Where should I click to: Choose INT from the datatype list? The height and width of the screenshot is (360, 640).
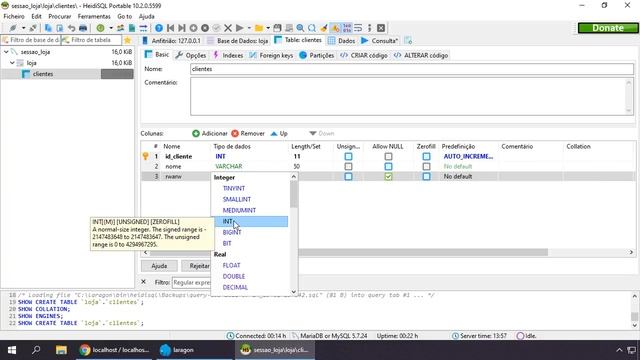[249, 222]
